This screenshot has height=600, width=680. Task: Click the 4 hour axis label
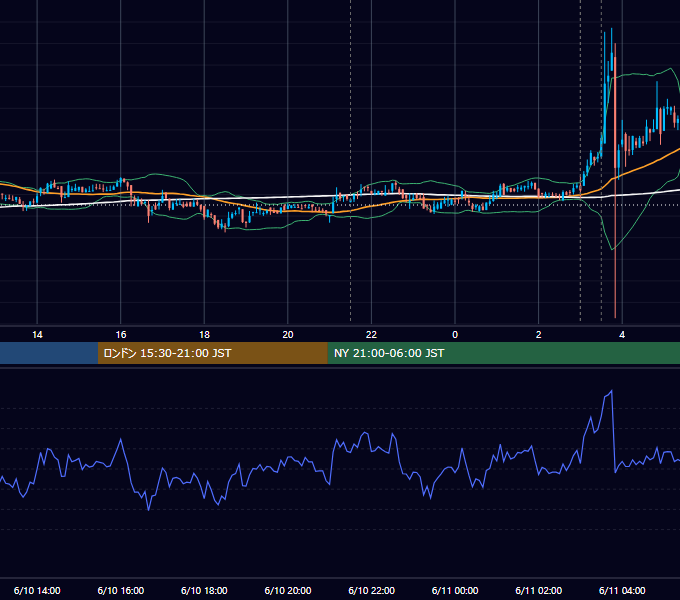[622, 335]
